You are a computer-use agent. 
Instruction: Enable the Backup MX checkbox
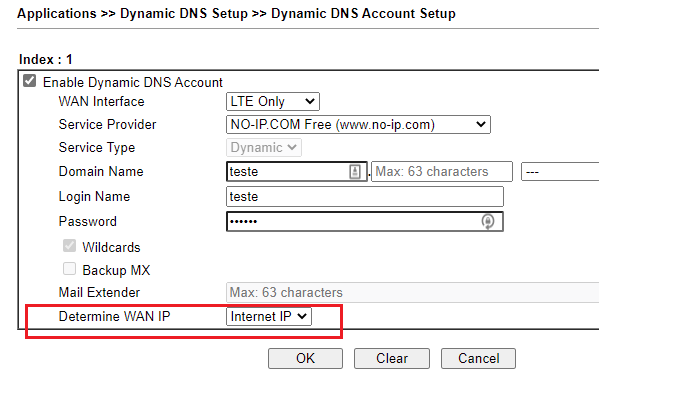click(x=69, y=268)
